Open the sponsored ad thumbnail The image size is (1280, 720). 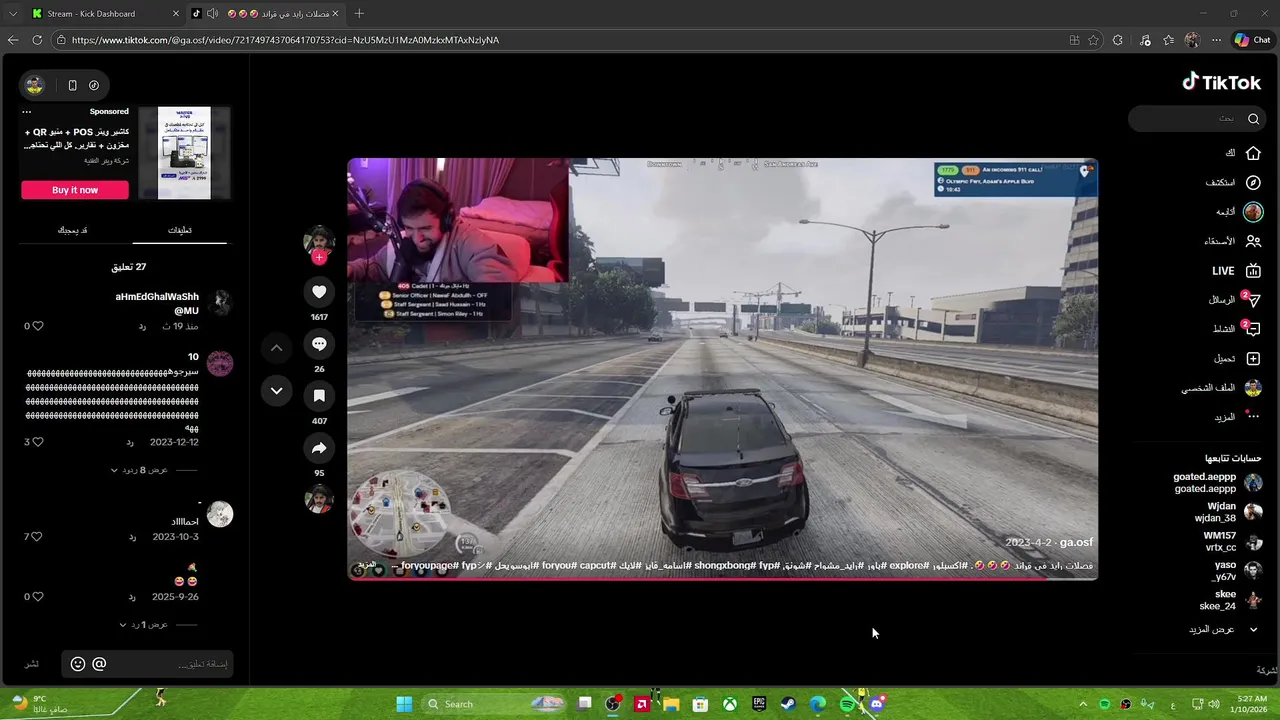pos(184,153)
